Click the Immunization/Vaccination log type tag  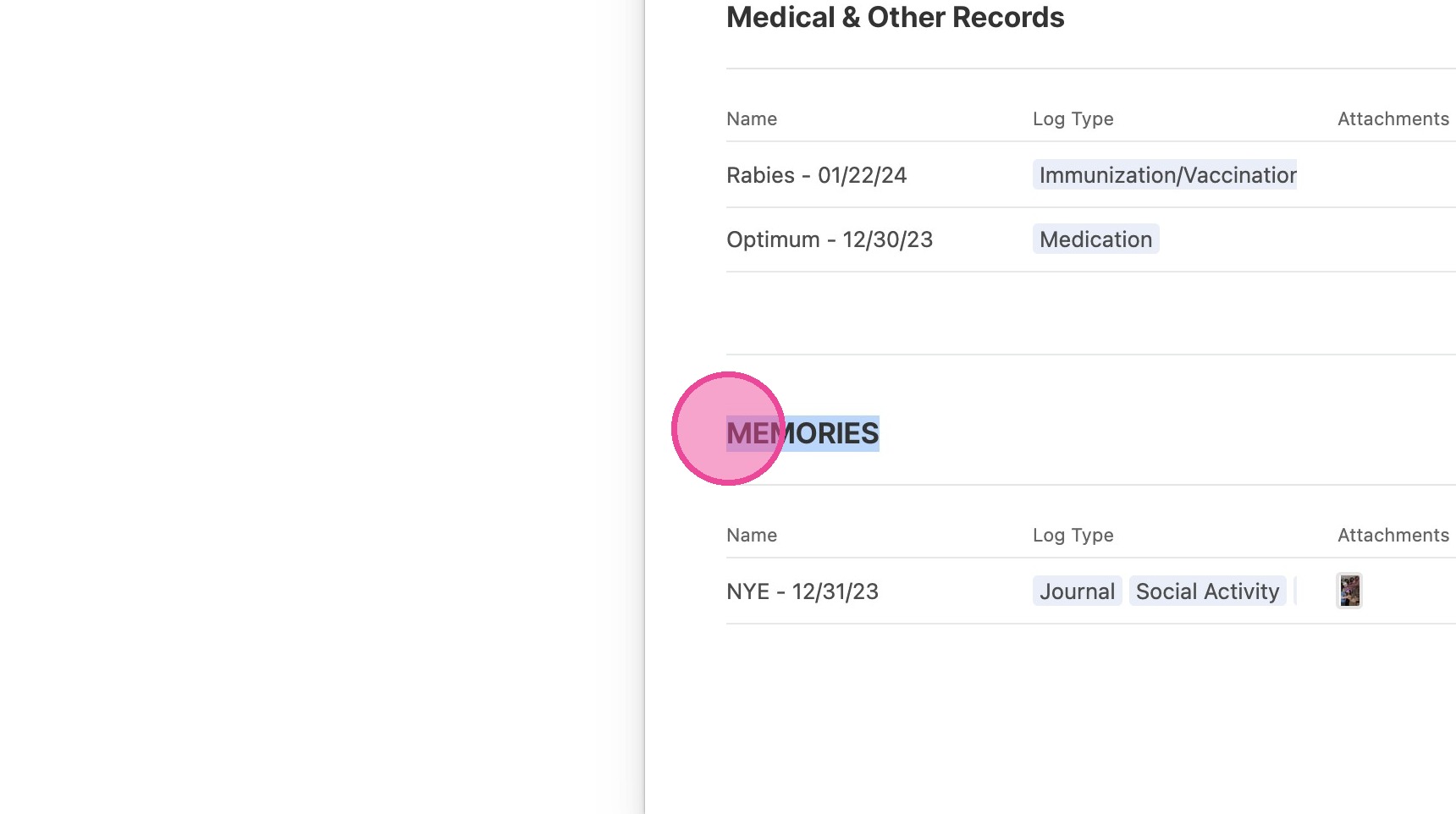[1165, 174]
